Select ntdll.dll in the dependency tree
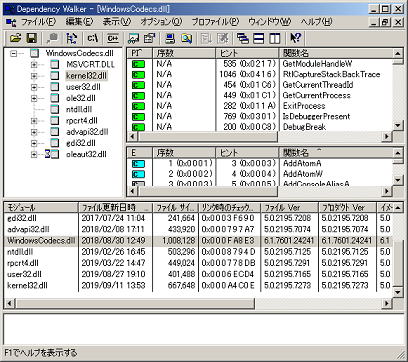This screenshot has width=408, height=362. (x=79, y=109)
